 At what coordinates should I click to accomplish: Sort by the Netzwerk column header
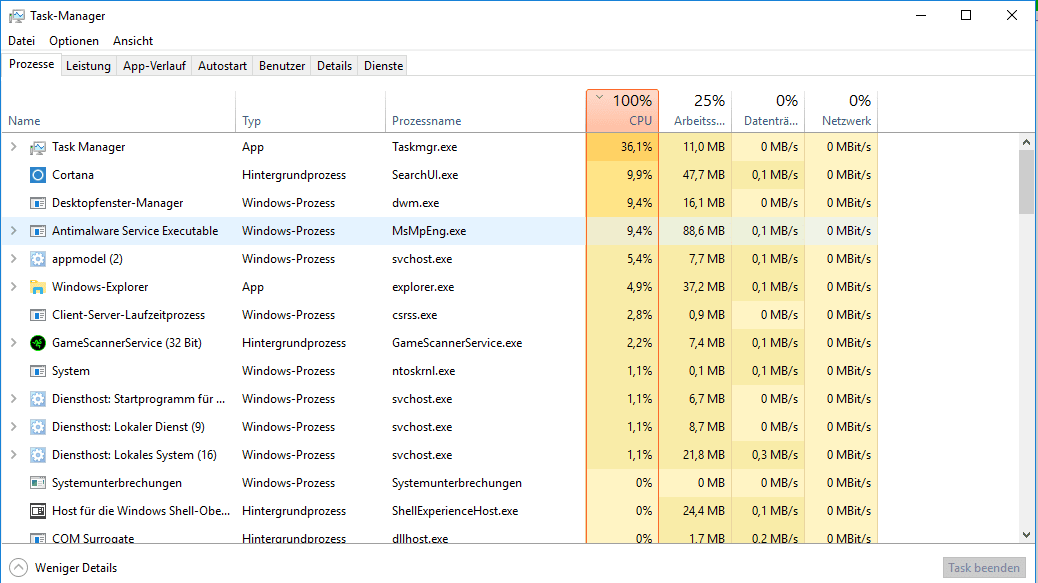click(x=841, y=111)
